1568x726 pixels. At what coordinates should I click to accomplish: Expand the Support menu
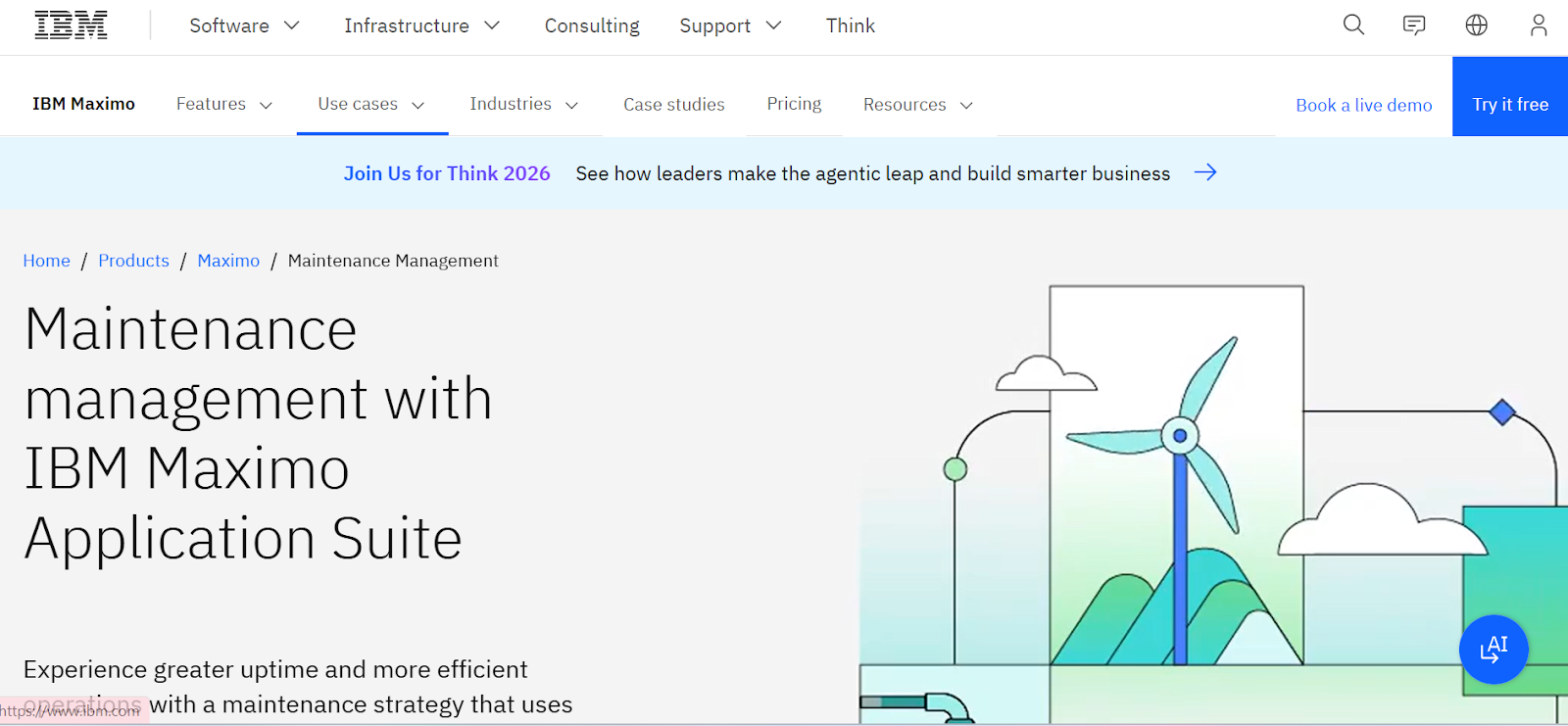pos(730,25)
